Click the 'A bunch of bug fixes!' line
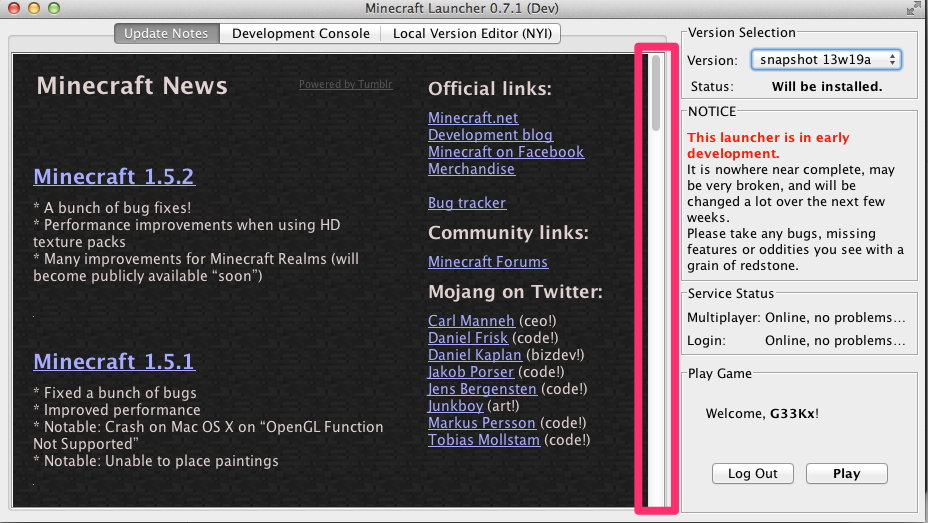This screenshot has width=928, height=523. point(112,208)
